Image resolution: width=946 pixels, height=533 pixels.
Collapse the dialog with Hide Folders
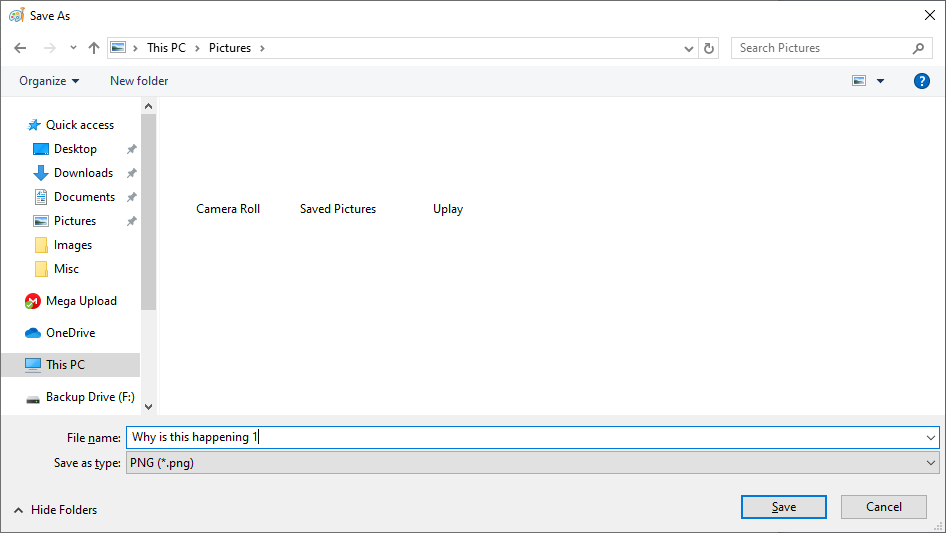[56, 510]
